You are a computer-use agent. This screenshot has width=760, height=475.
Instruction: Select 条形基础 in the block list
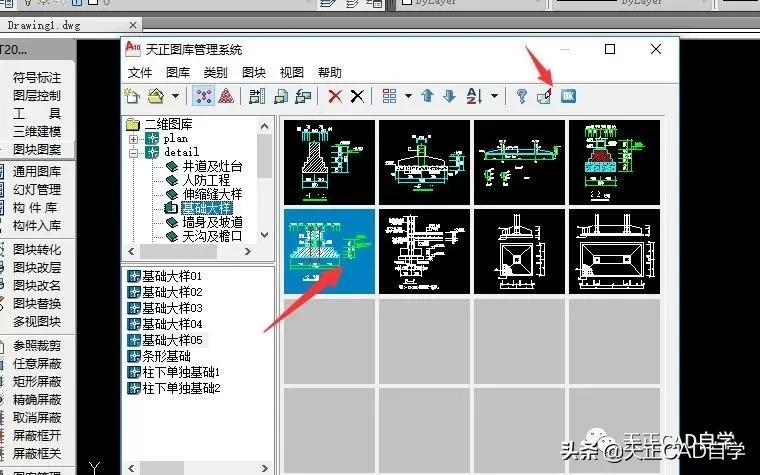[166, 356]
